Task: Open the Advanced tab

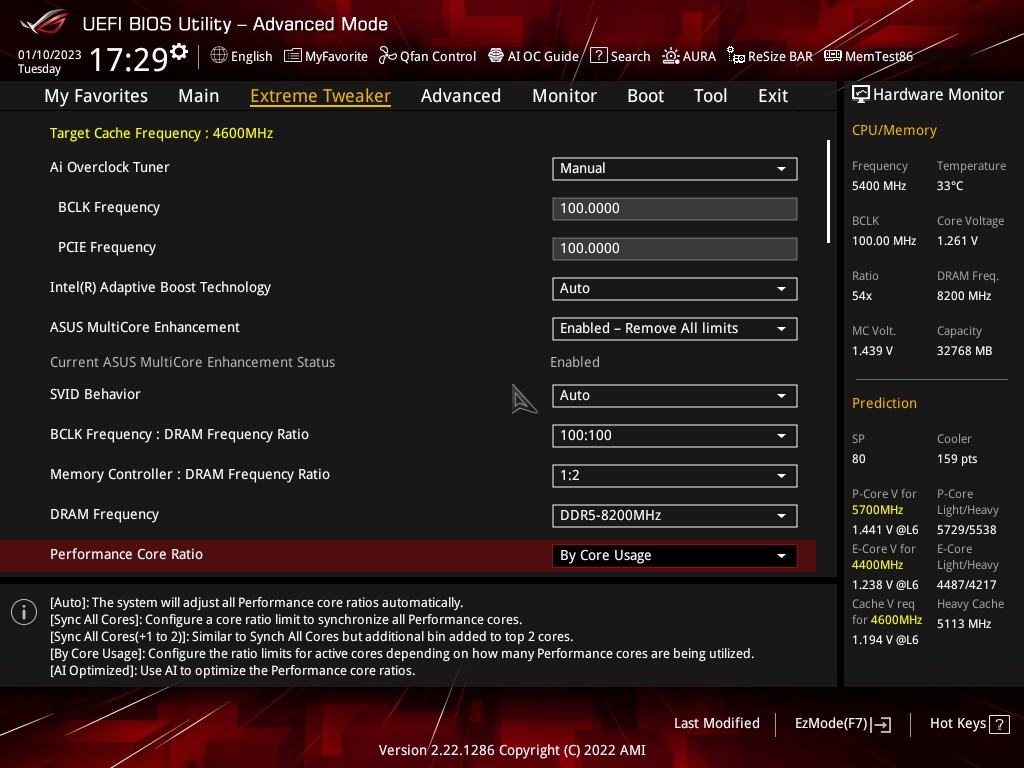Action: pos(461,96)
